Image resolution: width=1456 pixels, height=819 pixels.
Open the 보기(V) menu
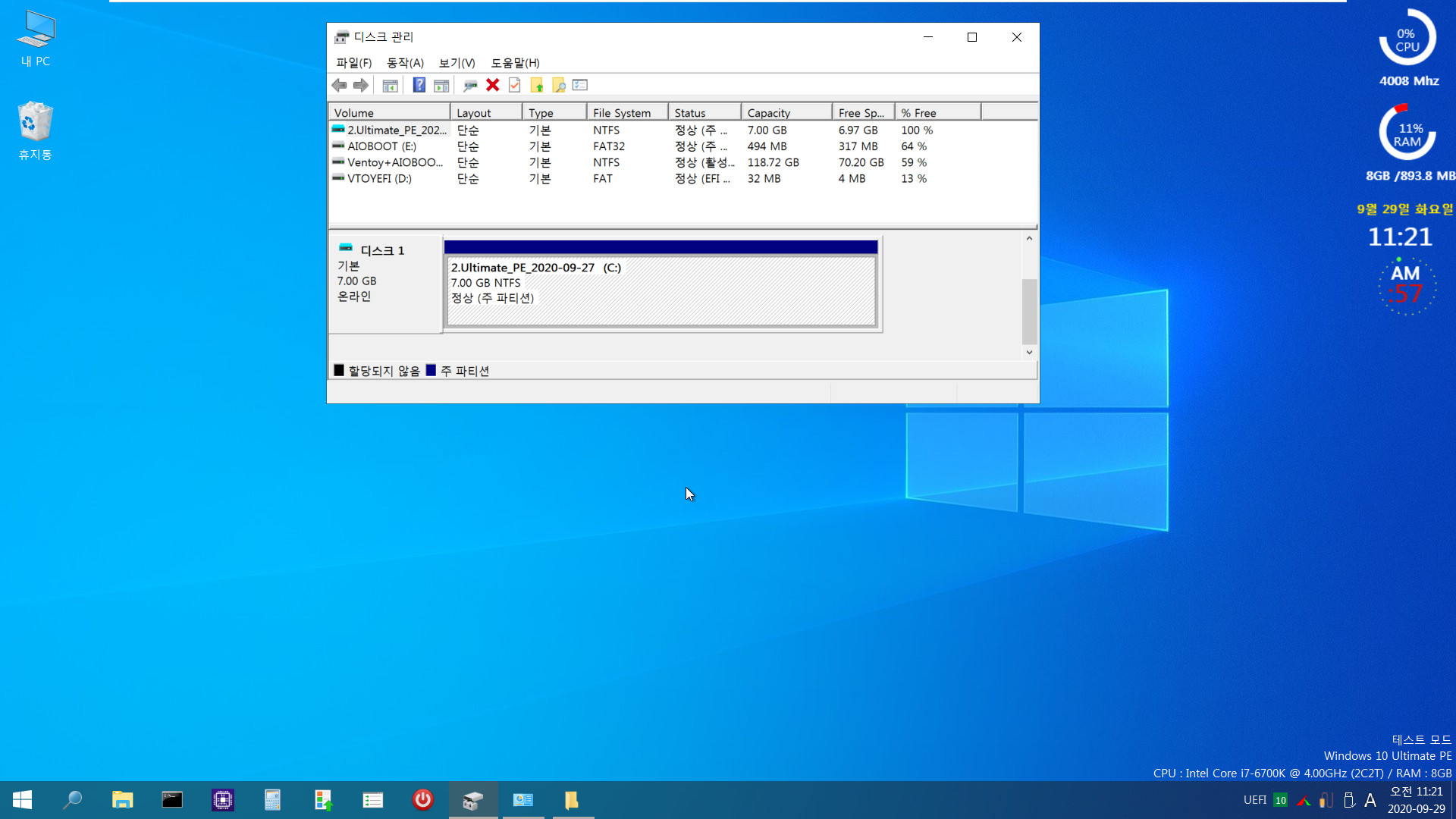coord(457,63)
